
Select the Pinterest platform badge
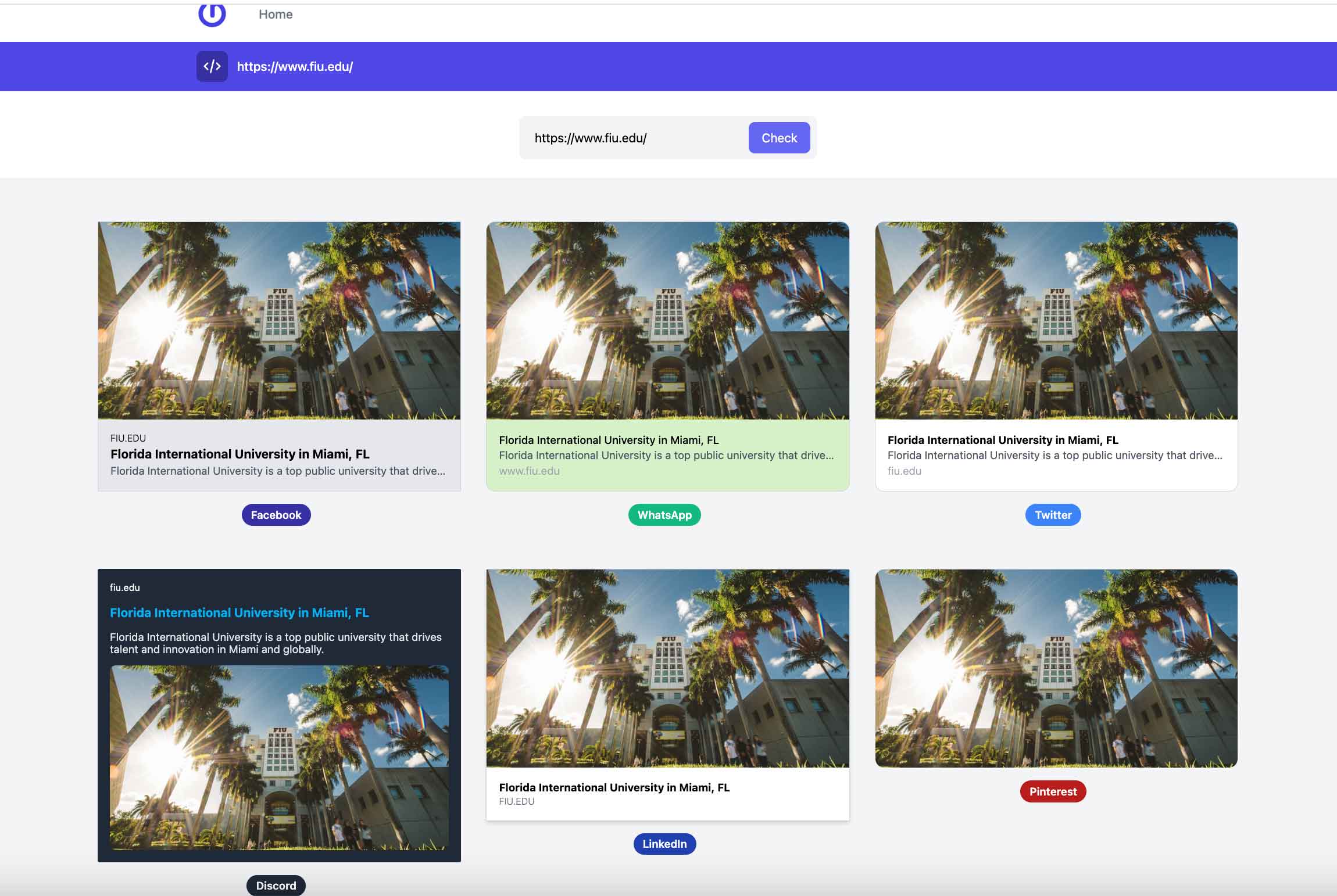click(x=1052, y=791)
